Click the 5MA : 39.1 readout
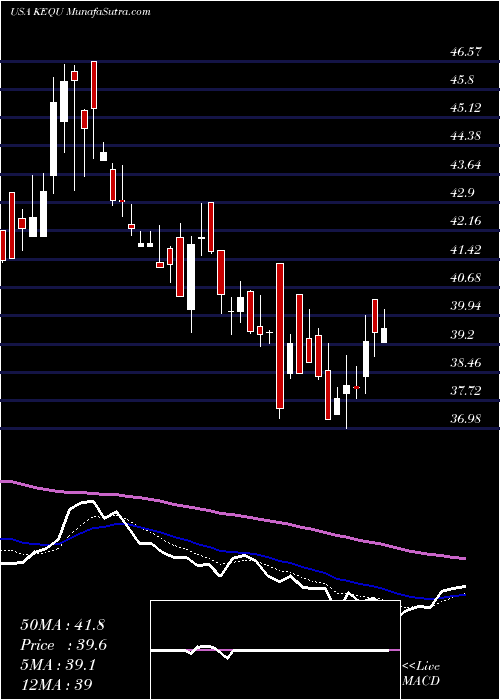The width and height of the screenshot is (500, 700). (60, 664)
